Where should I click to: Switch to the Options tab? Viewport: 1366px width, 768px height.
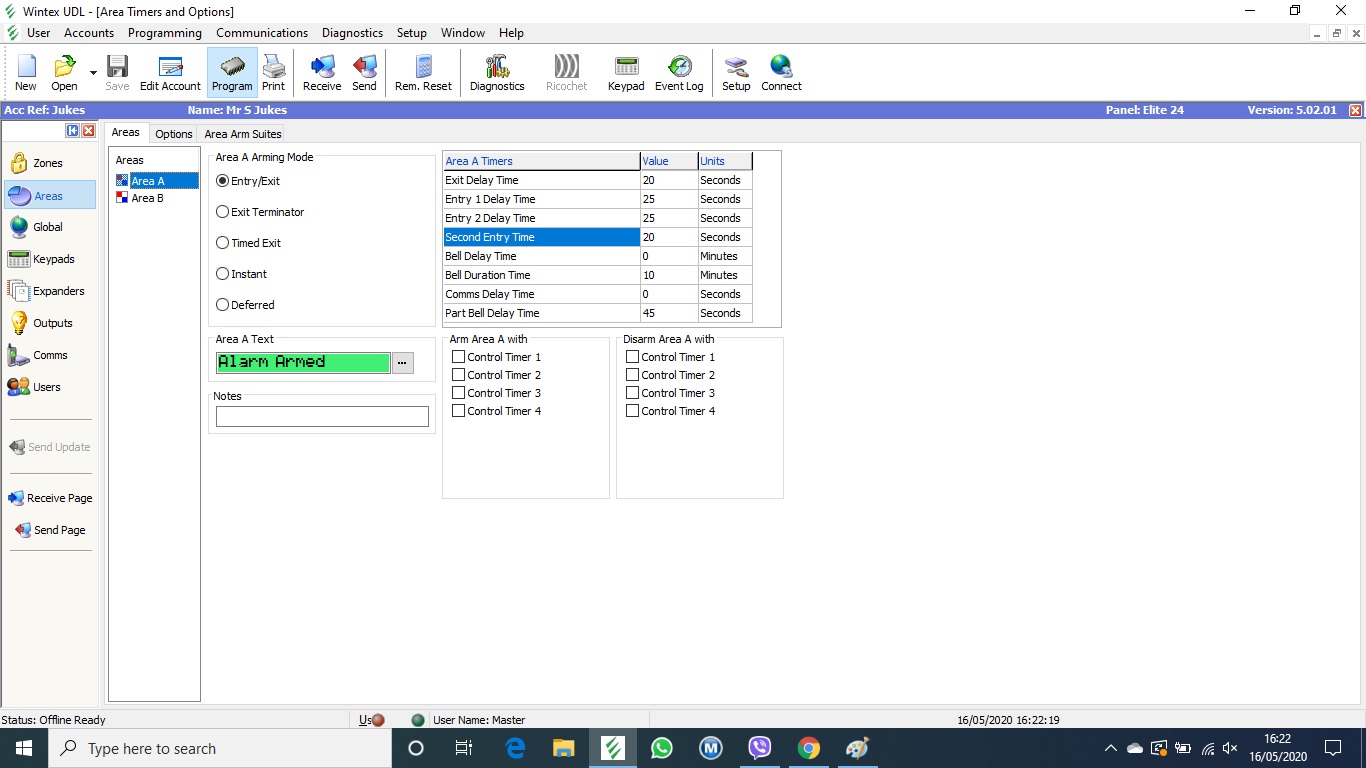pyautogui.click(x=174, y=134)
